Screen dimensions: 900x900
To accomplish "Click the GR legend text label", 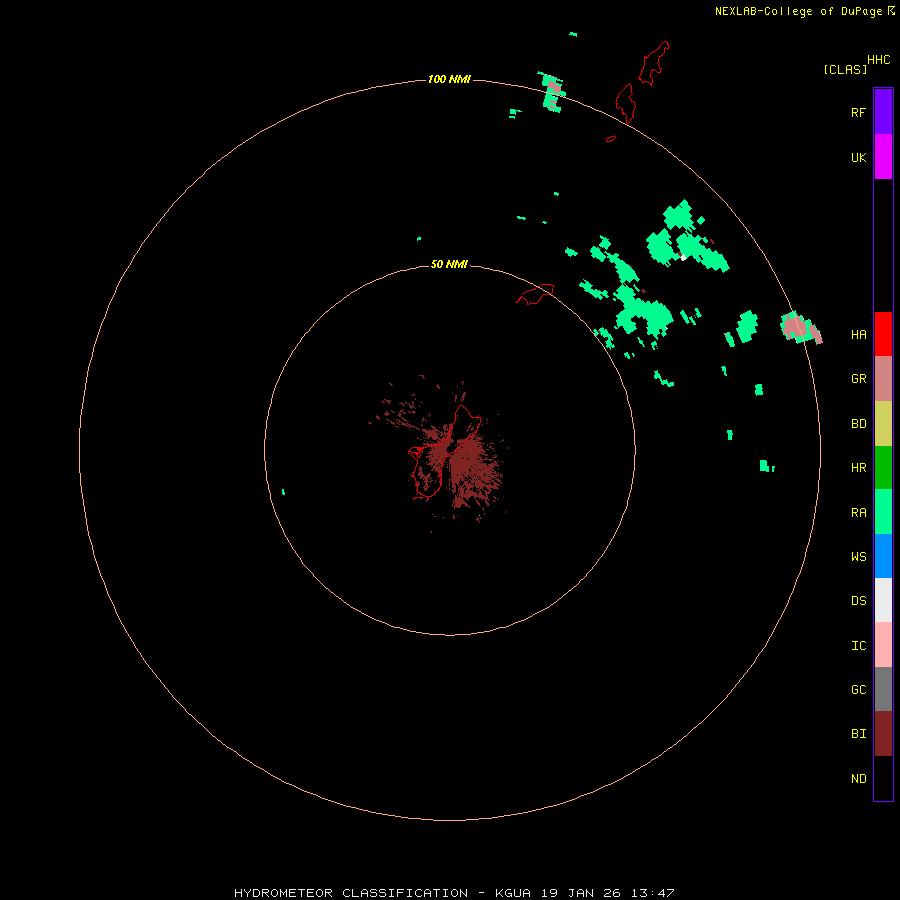I will tap(858, 379).
